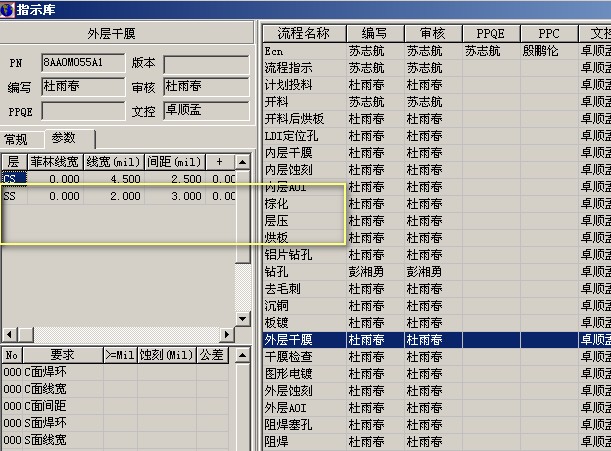This screenshot has height=451, width=611.
Task: Click the empty PPQE input field
Action: [83, 111]
